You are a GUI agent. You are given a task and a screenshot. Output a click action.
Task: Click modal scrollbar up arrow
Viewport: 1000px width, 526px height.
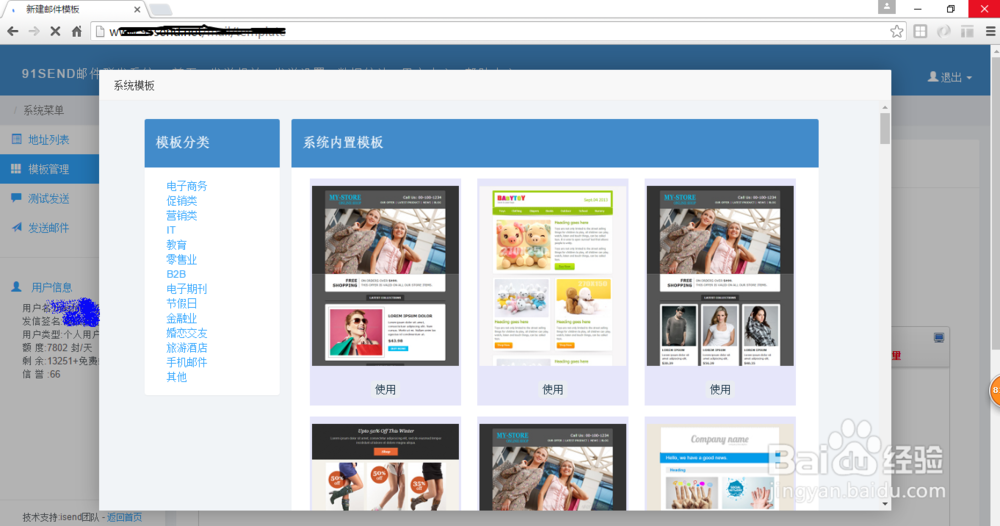tap(885, 107)
